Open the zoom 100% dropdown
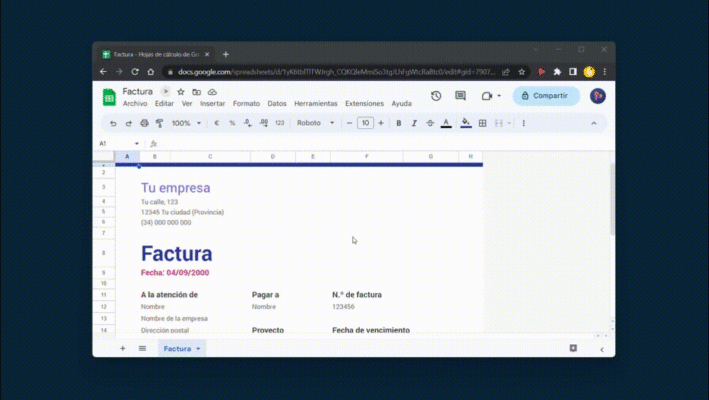709x400 pixels. tap(186, 123)
